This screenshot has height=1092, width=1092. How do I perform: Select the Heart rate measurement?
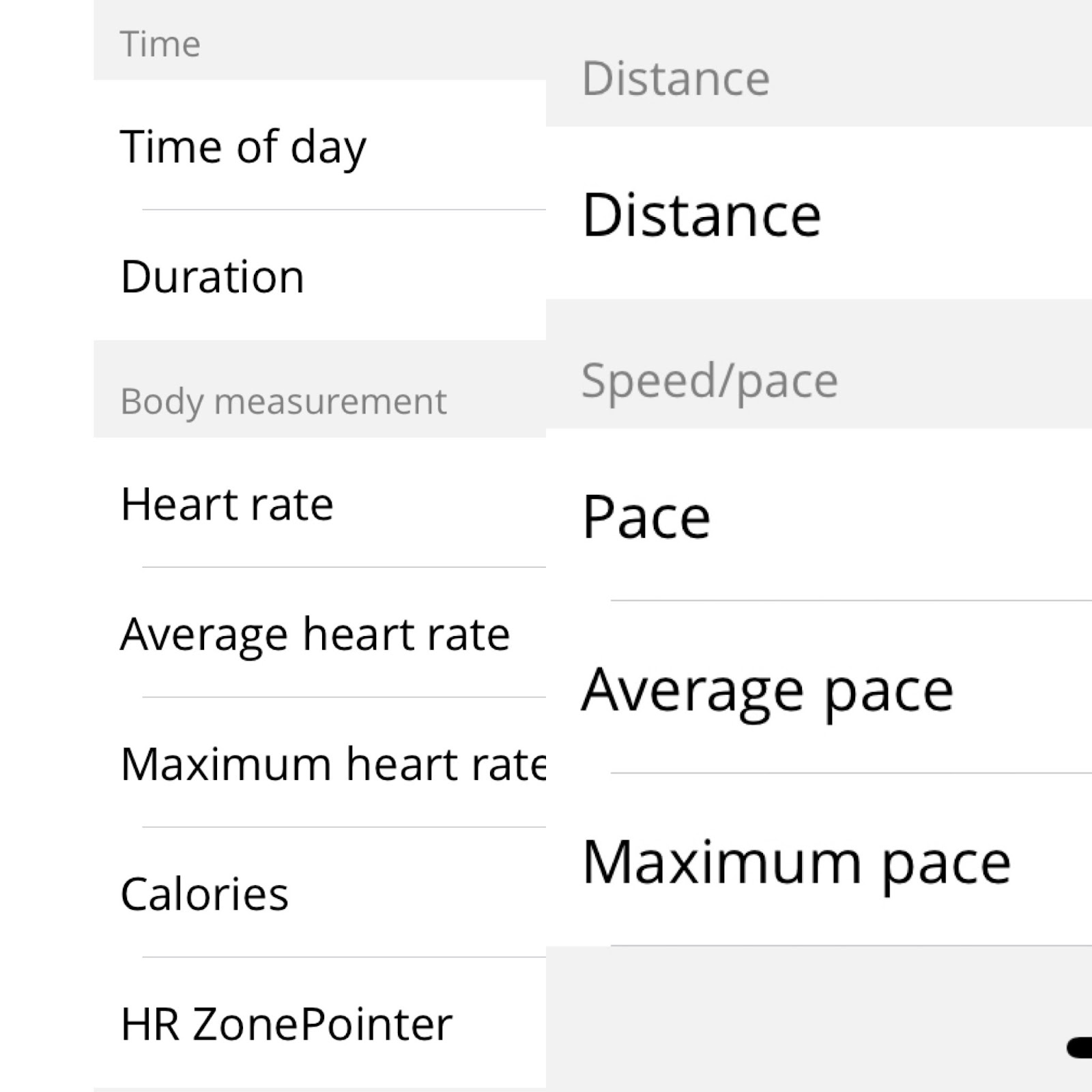pyautogui.click(x=227, y=504)
